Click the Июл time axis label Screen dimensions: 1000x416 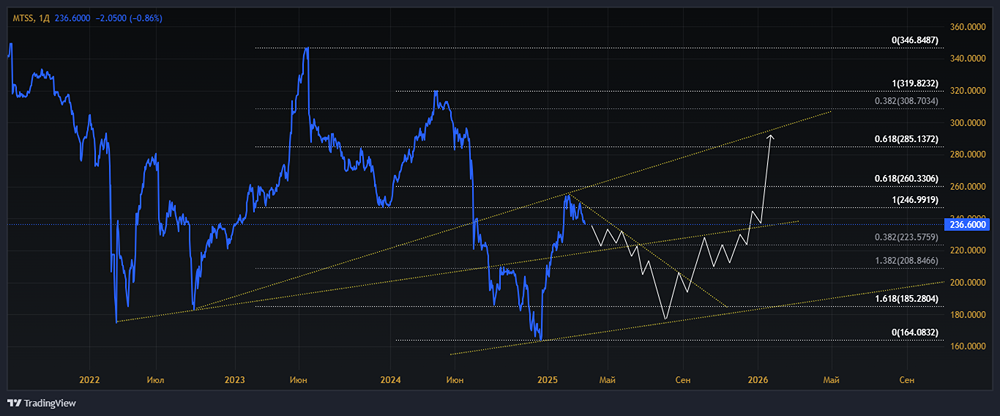(x=155, y=380)
